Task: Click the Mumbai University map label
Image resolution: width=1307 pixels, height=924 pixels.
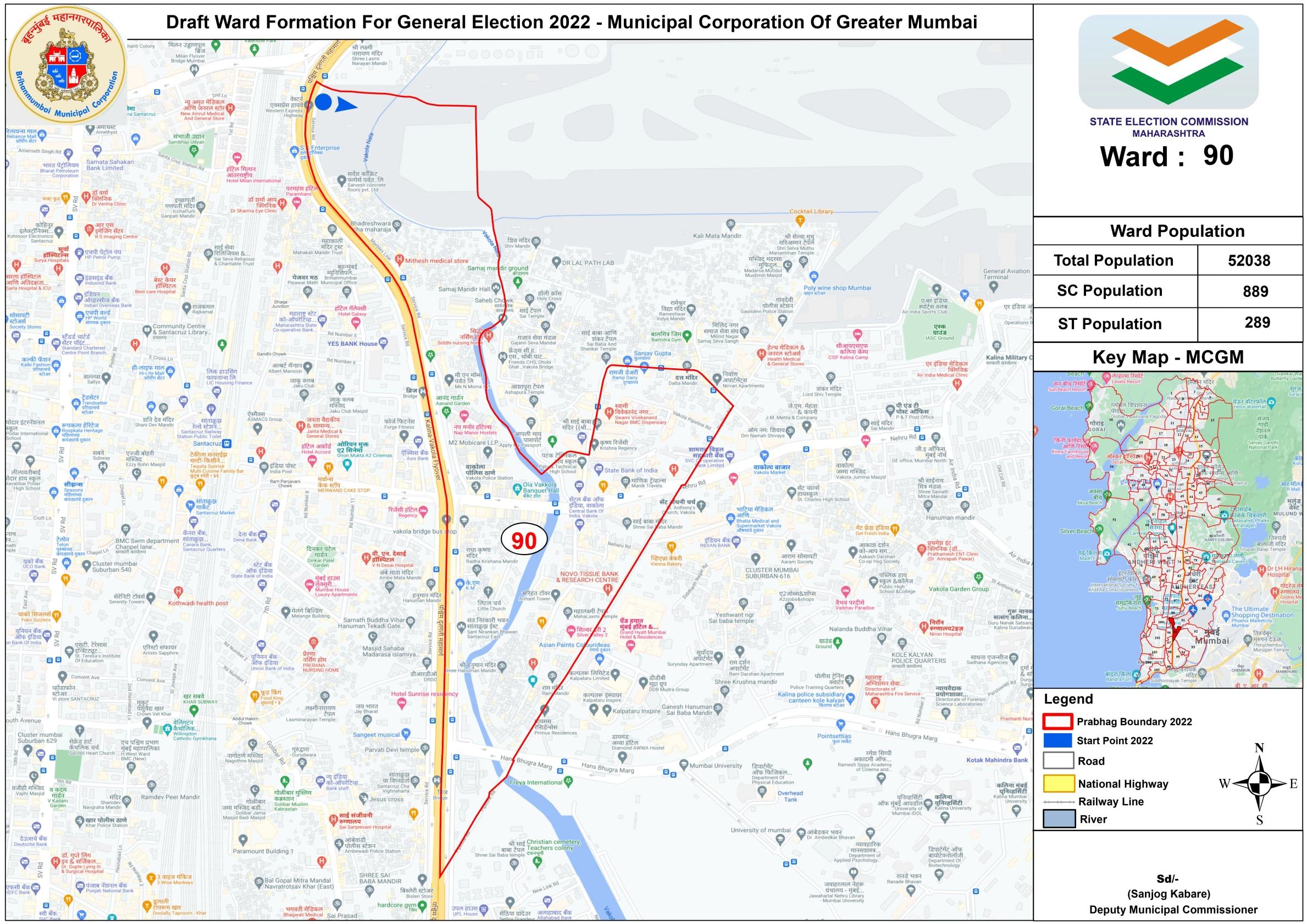Action: [716, 766]
